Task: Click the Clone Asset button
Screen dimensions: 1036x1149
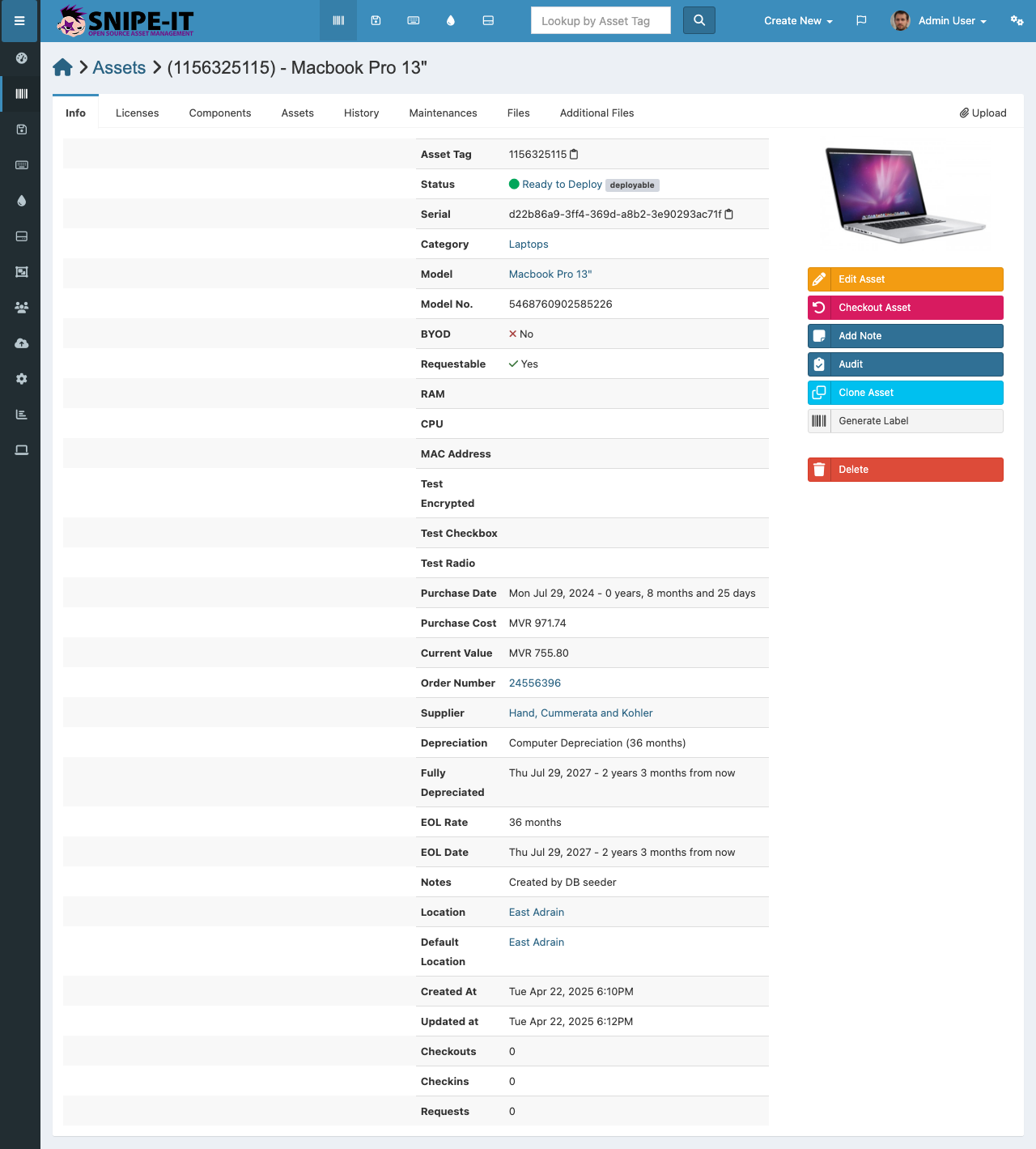Action: [905, 393]
